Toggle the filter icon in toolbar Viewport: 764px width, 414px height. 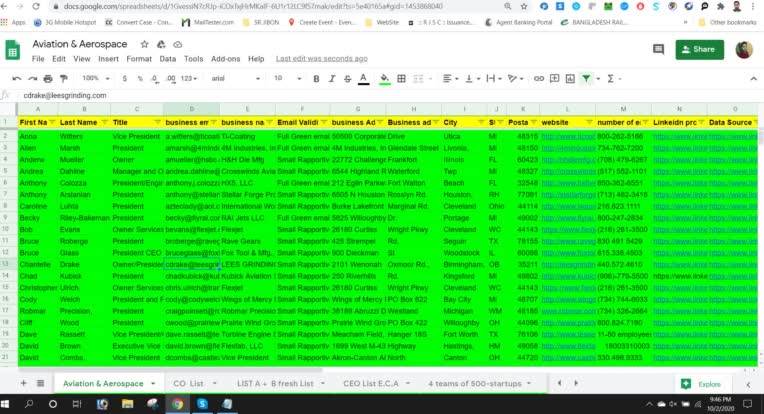[586, 78]
